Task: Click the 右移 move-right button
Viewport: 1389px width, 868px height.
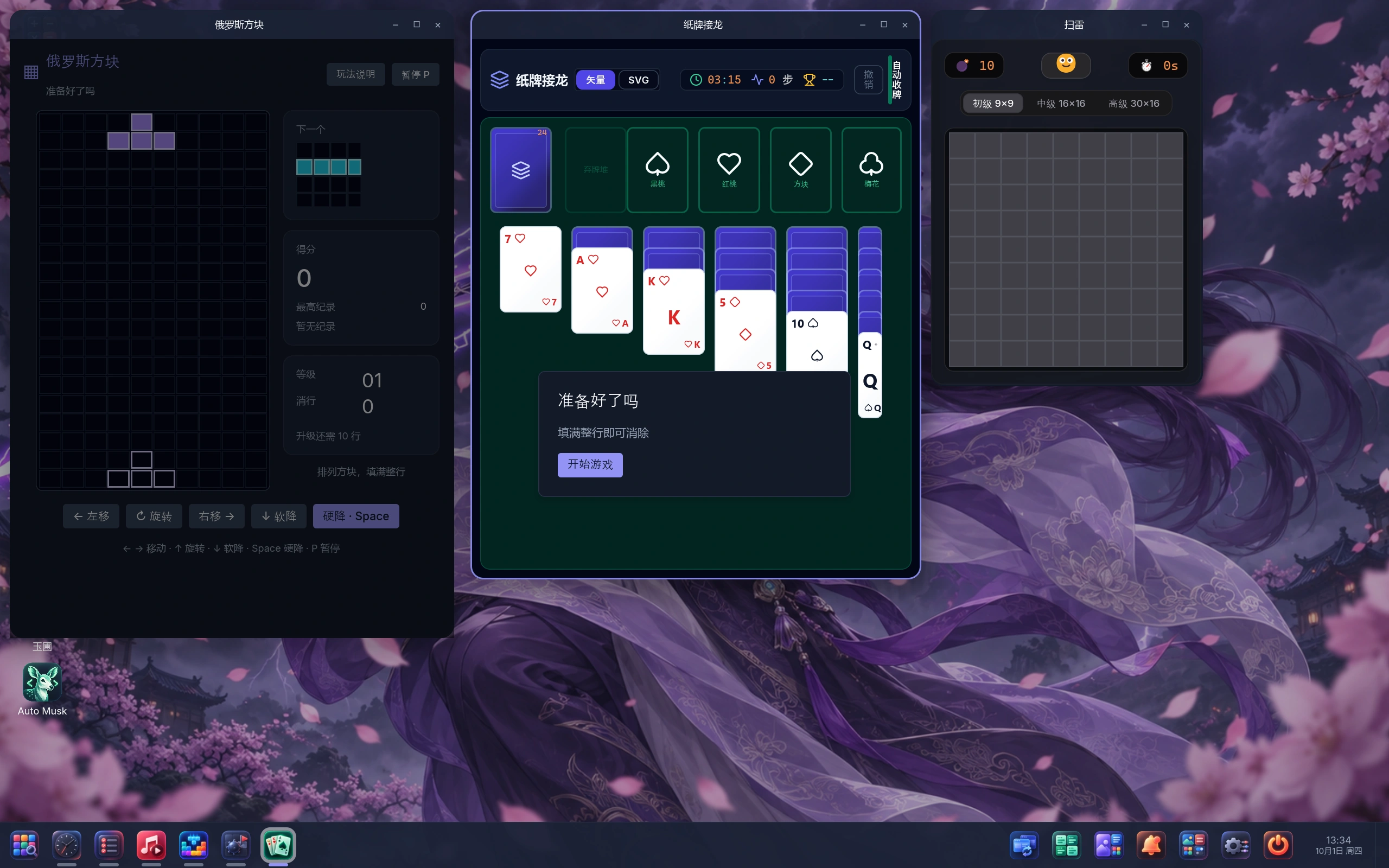Action: (216, 516)
